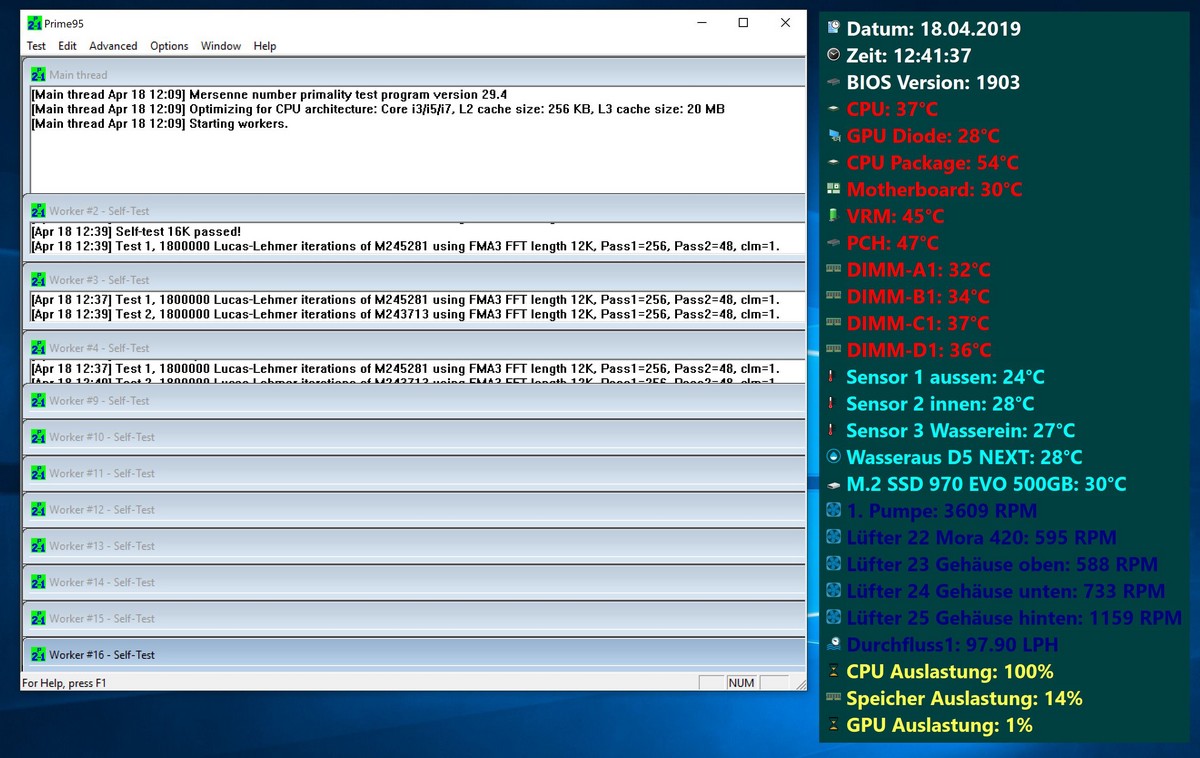Click the Lüfter 22 Mora 420 RPM reading
This screenshot has width=1200, height=758.
[x=981, y=538]
